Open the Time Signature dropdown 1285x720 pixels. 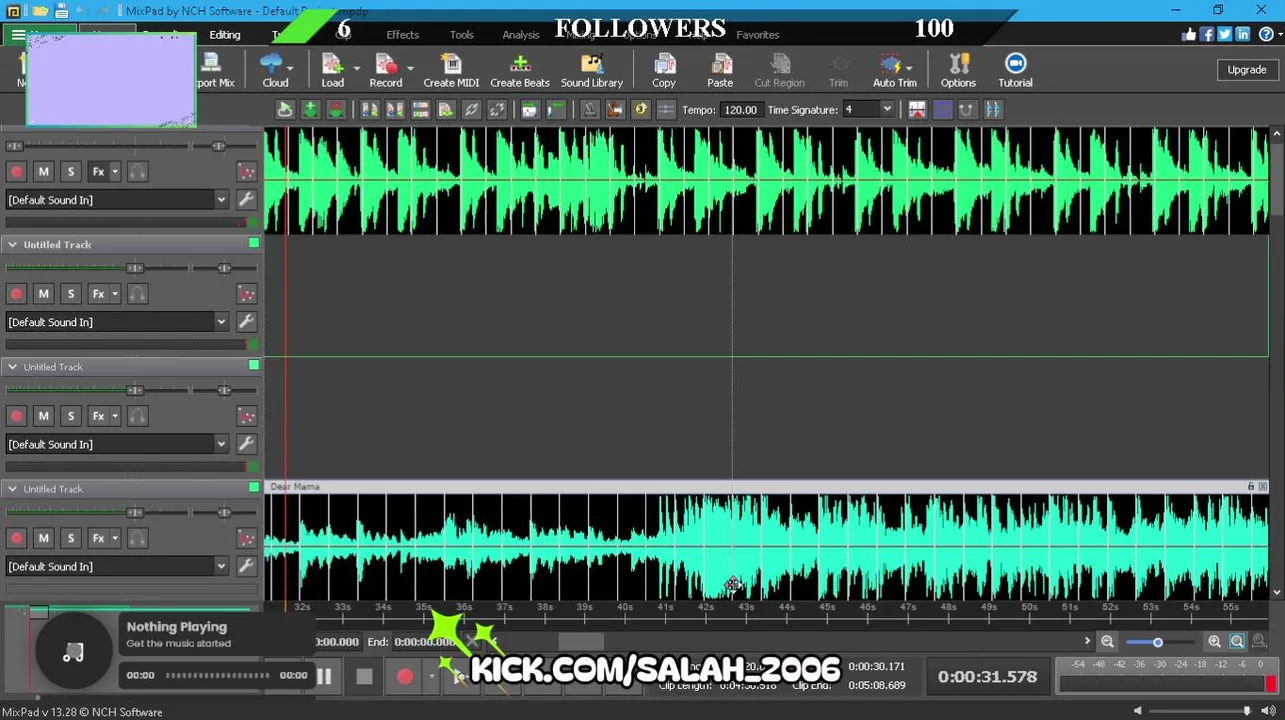coord(887,109)
